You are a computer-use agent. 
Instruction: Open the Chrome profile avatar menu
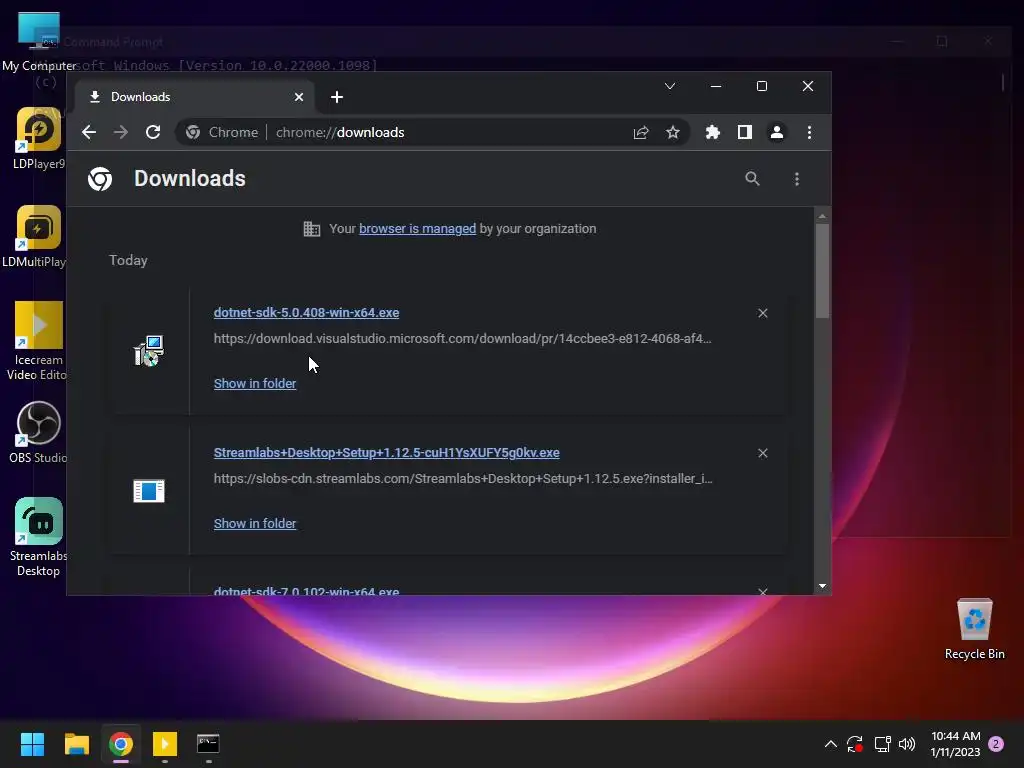pos(776,133)
